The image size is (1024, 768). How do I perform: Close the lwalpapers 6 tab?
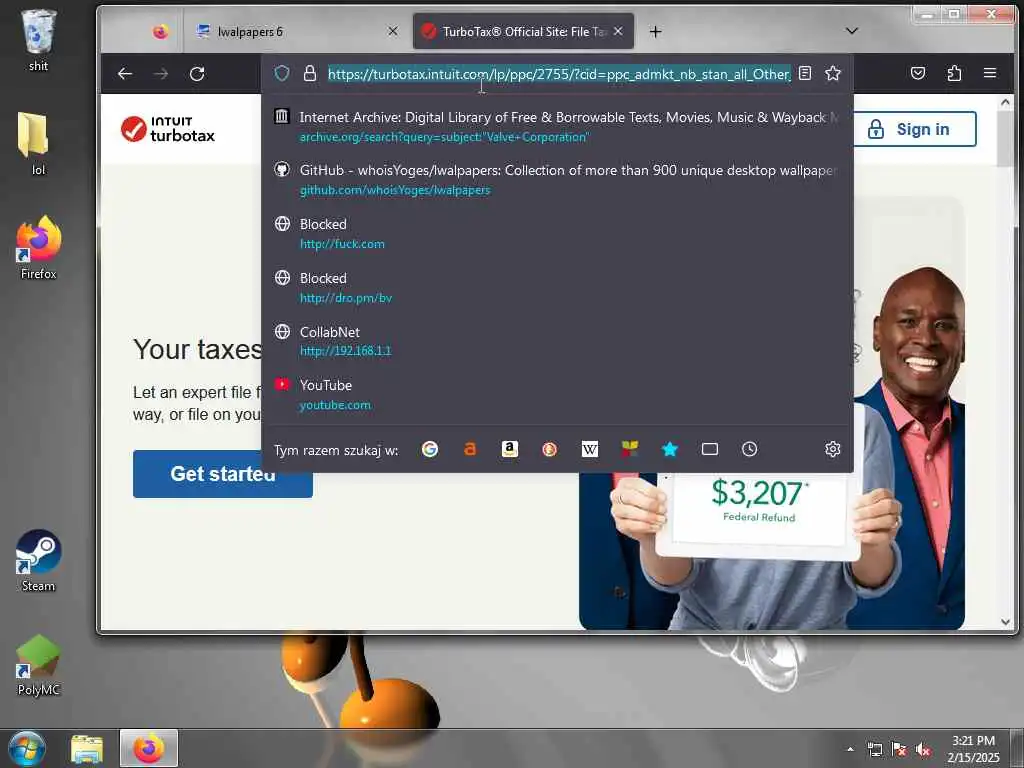pos(392,31)
